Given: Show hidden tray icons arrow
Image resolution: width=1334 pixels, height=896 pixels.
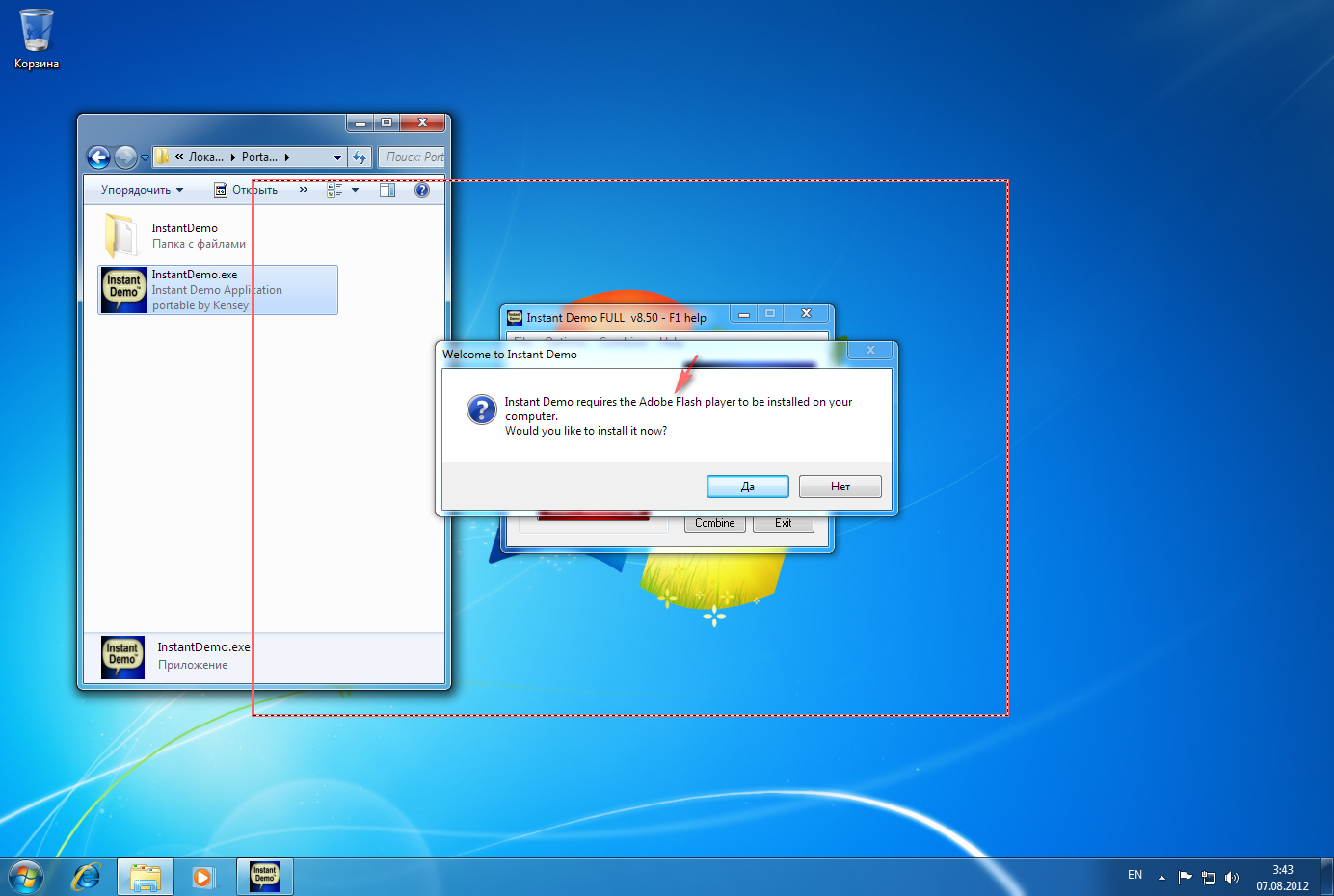Looking at the screenshot, I should [1161, 877].
